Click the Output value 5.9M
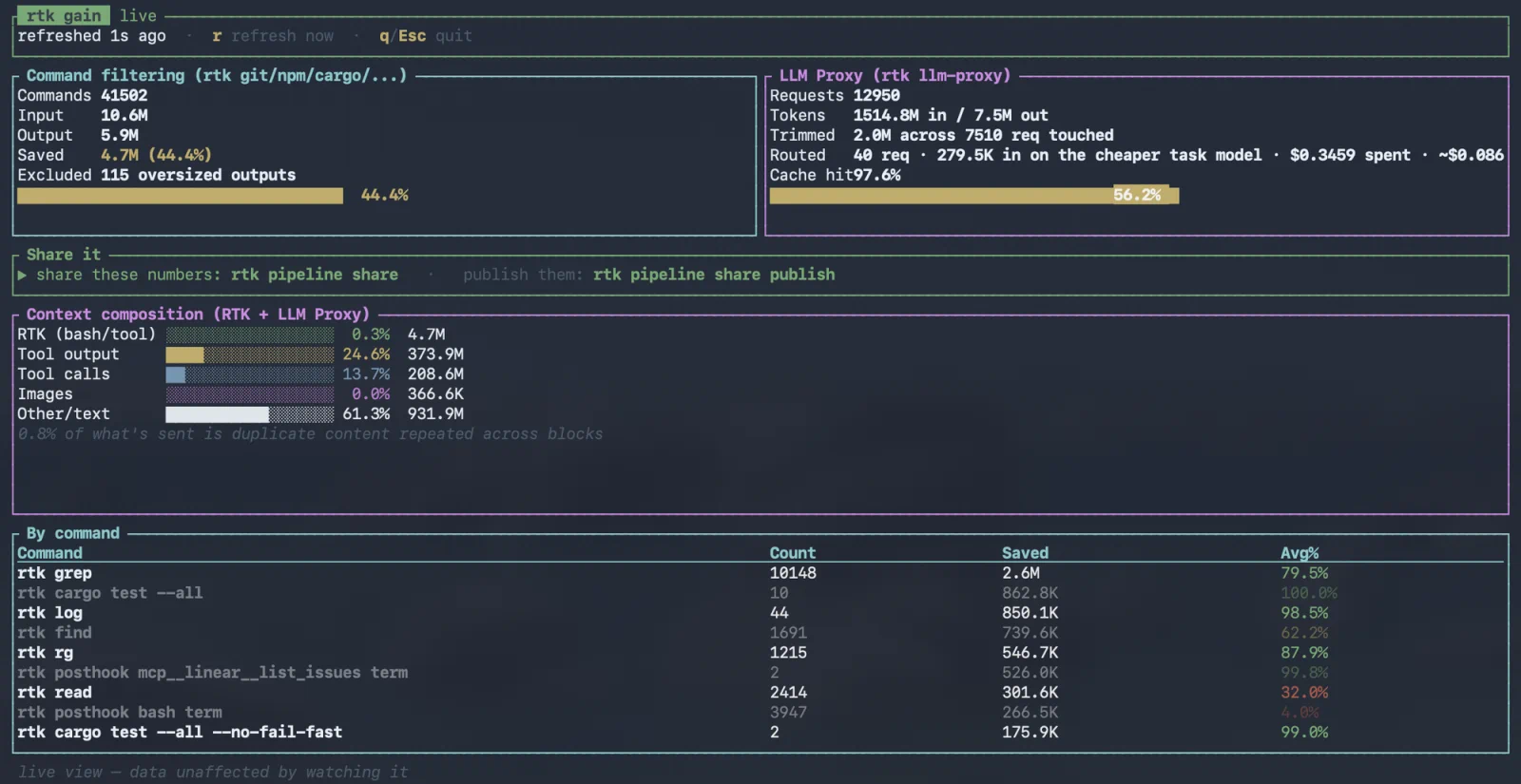Screen dimensions: 1521x784 120,135
